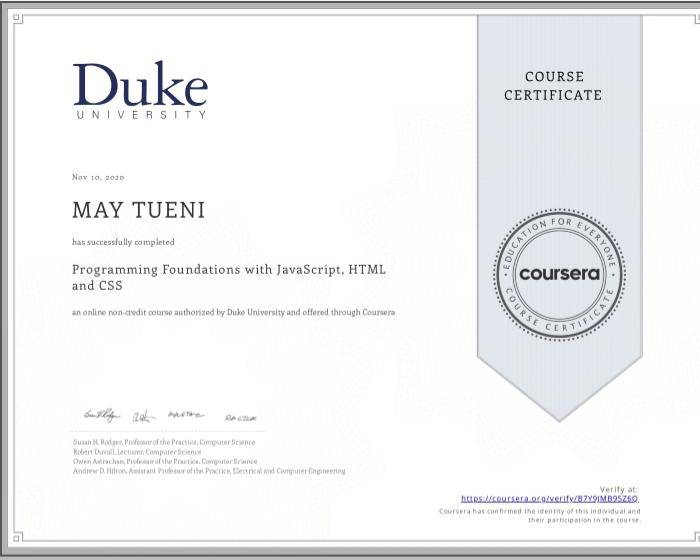This screenshot has height=560, width=700.
Task: Click the 'has successfully completed' text
Action: tap(123, 242)
